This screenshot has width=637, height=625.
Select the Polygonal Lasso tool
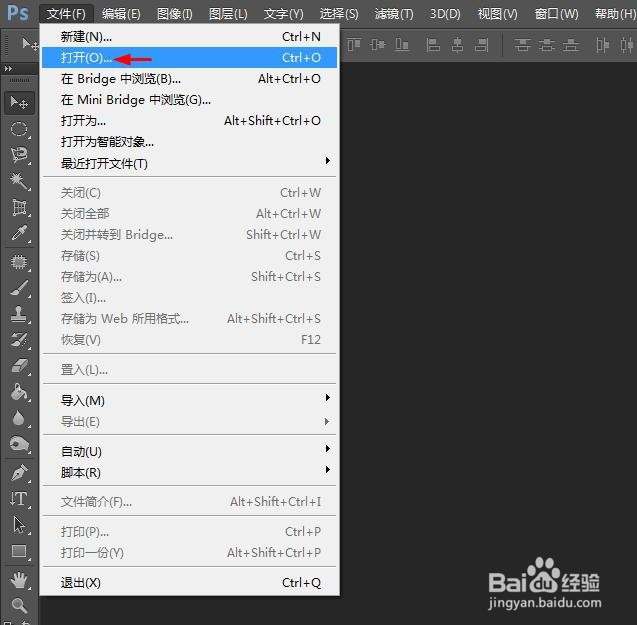point(19,155)
